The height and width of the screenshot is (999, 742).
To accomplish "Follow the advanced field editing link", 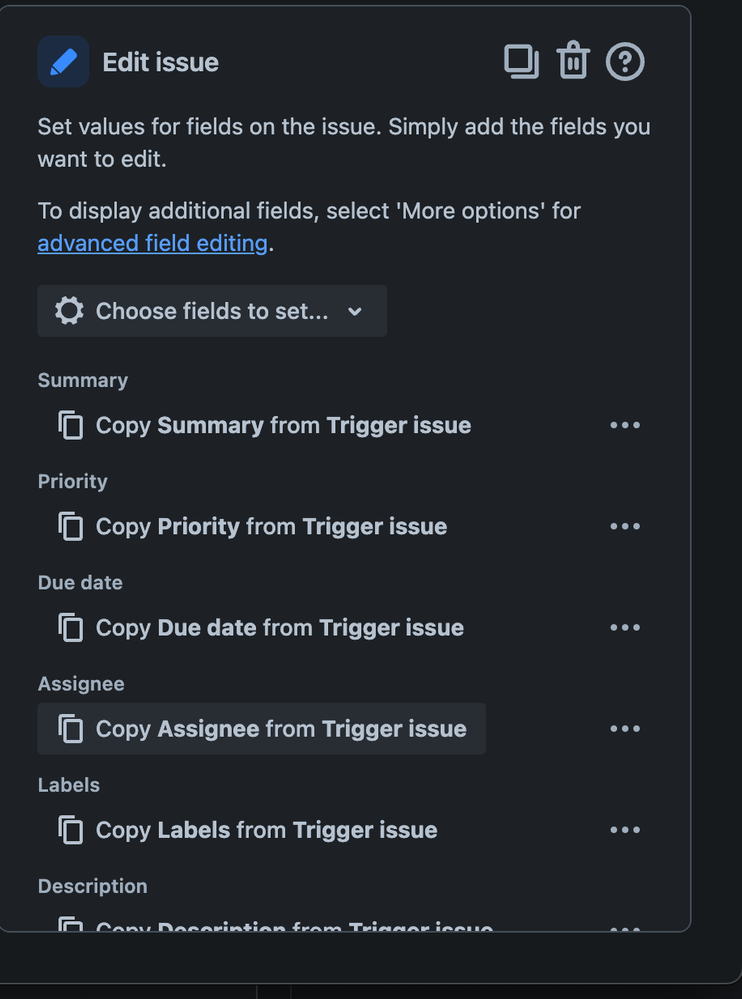I will tap(152, 243).
